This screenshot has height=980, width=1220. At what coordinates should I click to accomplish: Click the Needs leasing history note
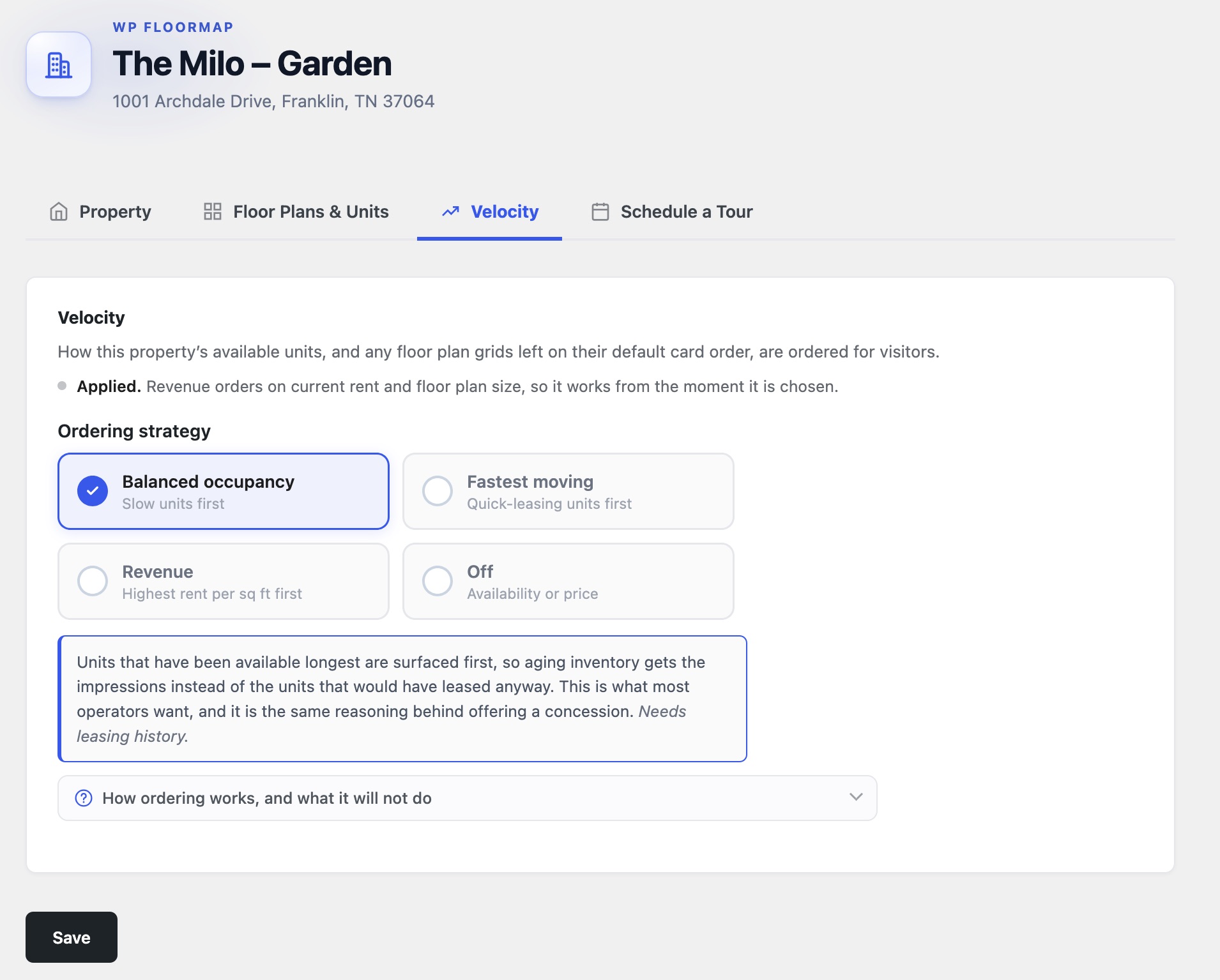[381, 724]
